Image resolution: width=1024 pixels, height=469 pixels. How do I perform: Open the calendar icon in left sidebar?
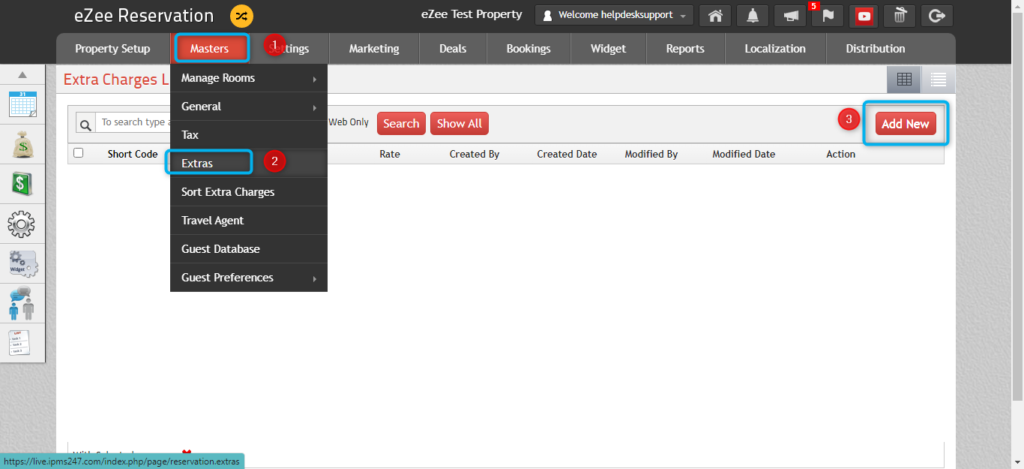click(x=23, y=105)
